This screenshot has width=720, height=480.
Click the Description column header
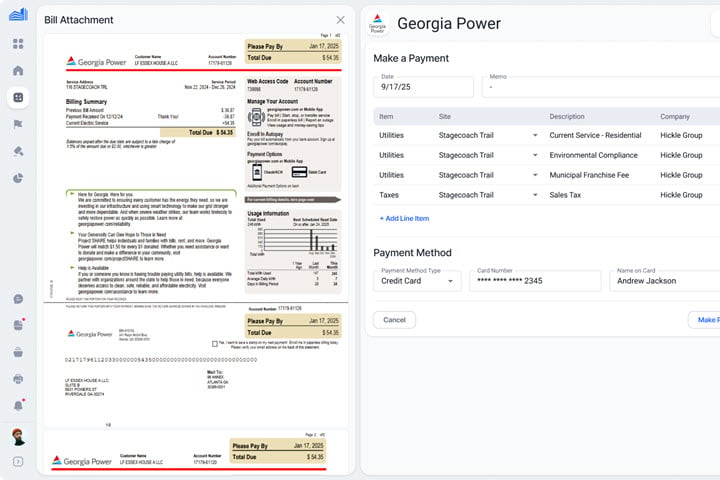pyautogui.click(x=567, y=117)
